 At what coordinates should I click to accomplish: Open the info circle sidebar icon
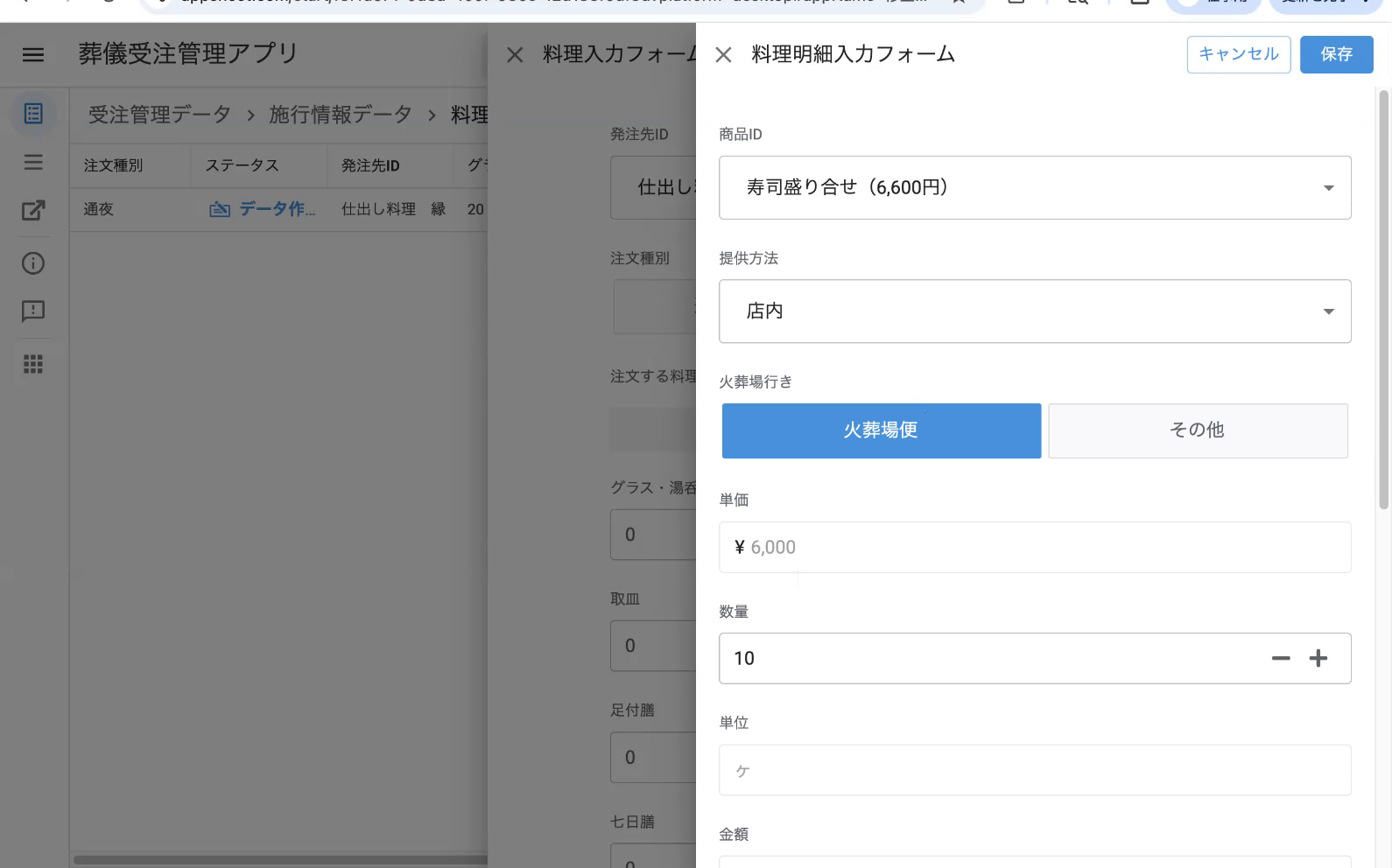coord(33,263)
